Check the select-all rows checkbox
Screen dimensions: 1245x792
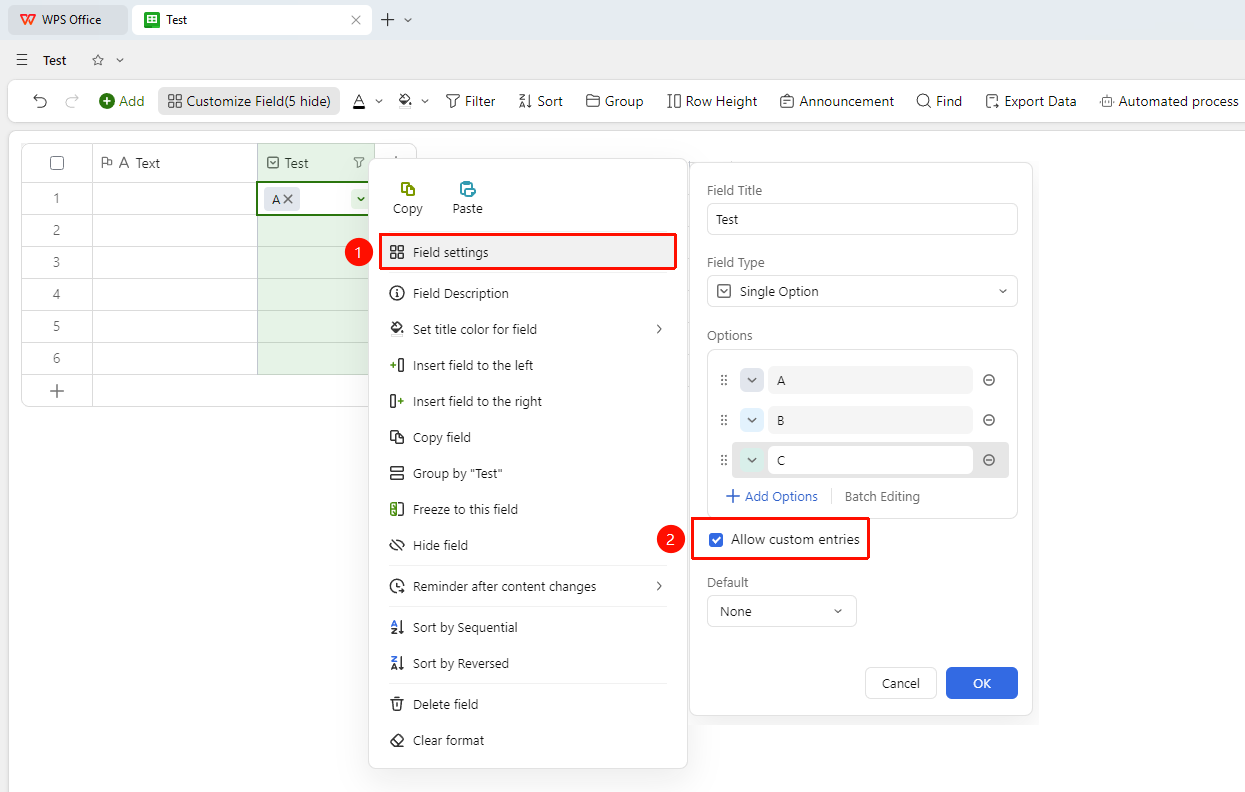click(x=57, y=163)
